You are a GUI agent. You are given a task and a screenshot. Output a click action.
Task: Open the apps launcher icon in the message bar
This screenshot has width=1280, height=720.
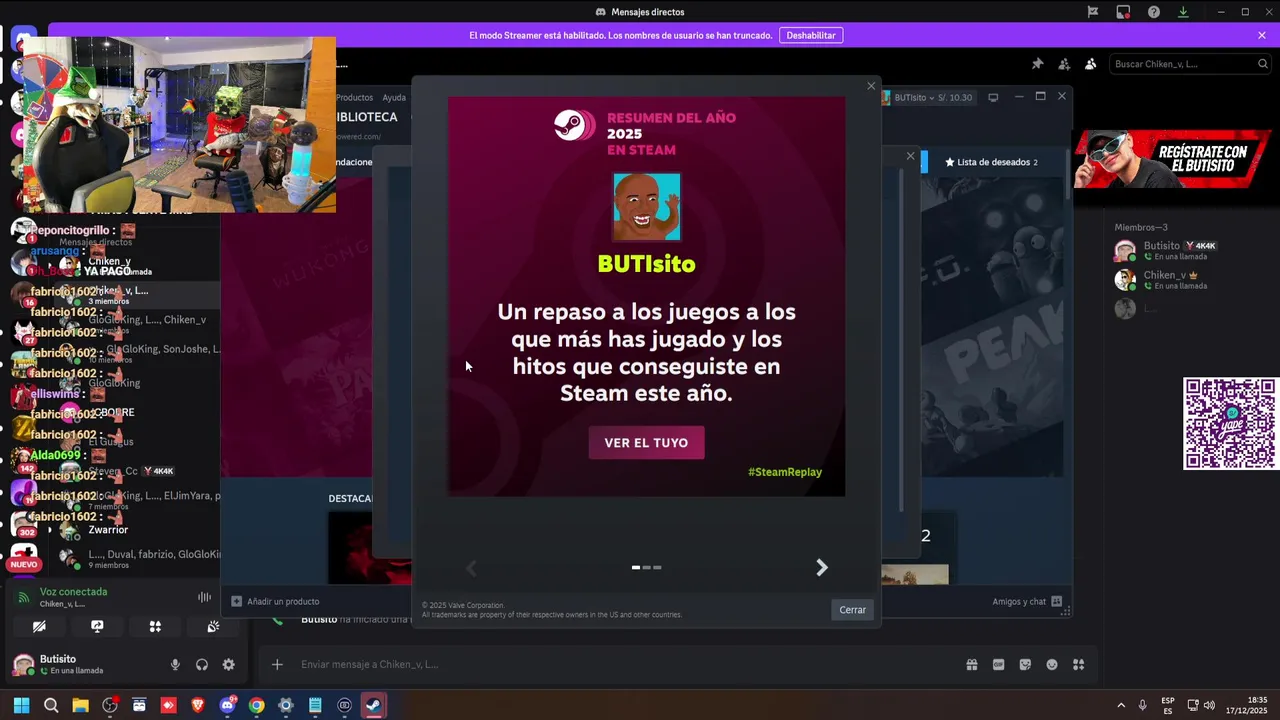point(1078,664)
